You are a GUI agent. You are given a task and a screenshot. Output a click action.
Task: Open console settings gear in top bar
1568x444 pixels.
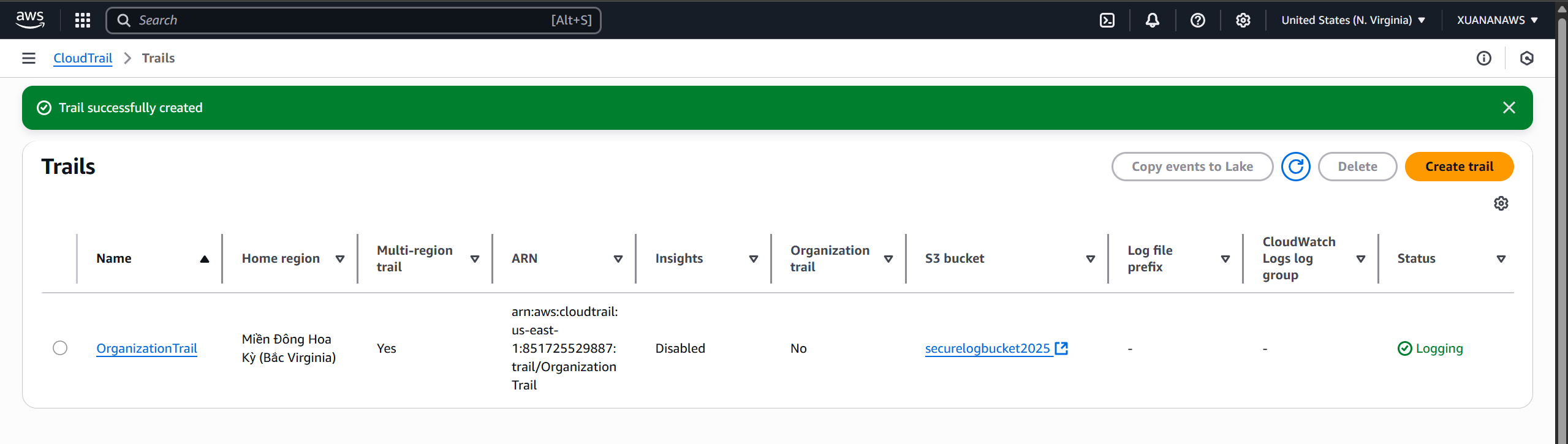(1243, 20)
